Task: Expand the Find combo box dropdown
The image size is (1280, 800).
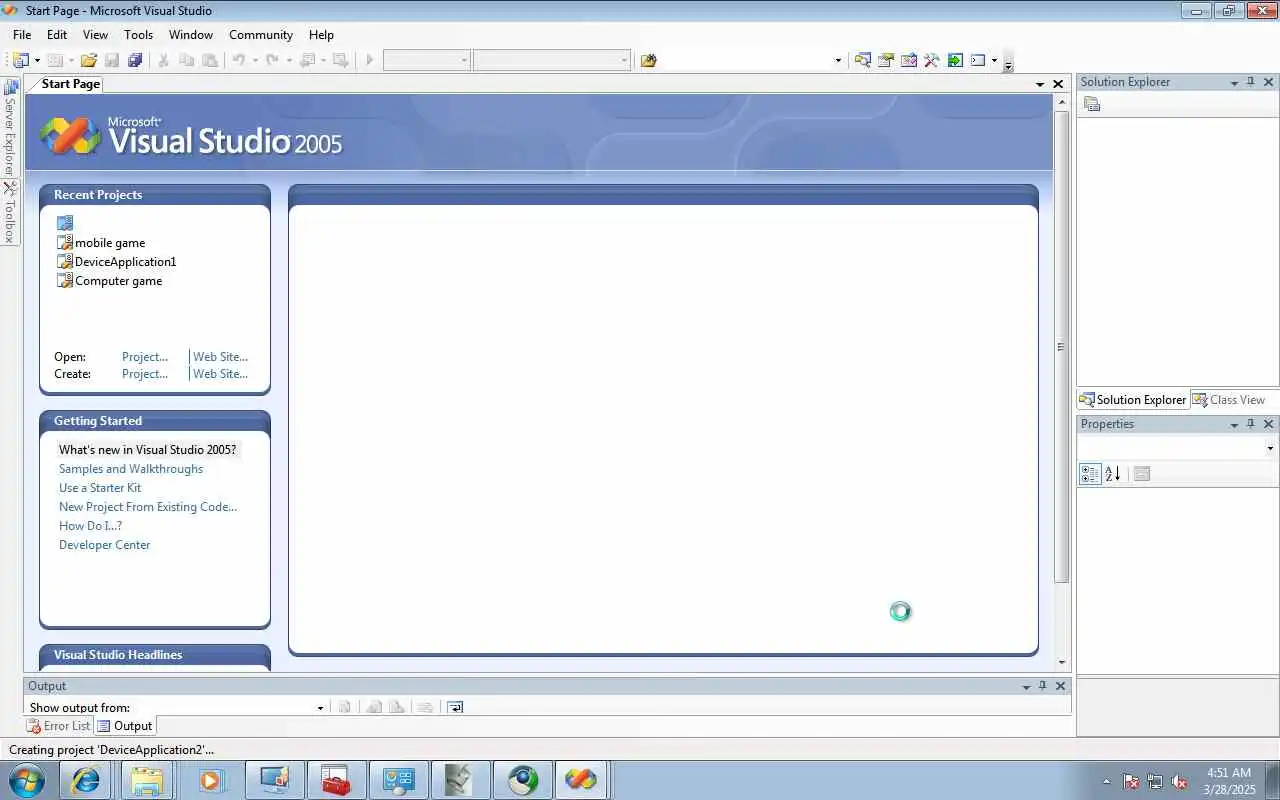Action: pyautogui.click(x=838, y=60)
